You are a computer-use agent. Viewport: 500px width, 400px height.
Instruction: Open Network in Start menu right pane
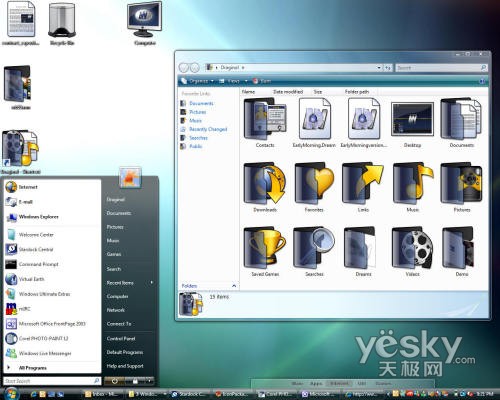tap(116, 310)
